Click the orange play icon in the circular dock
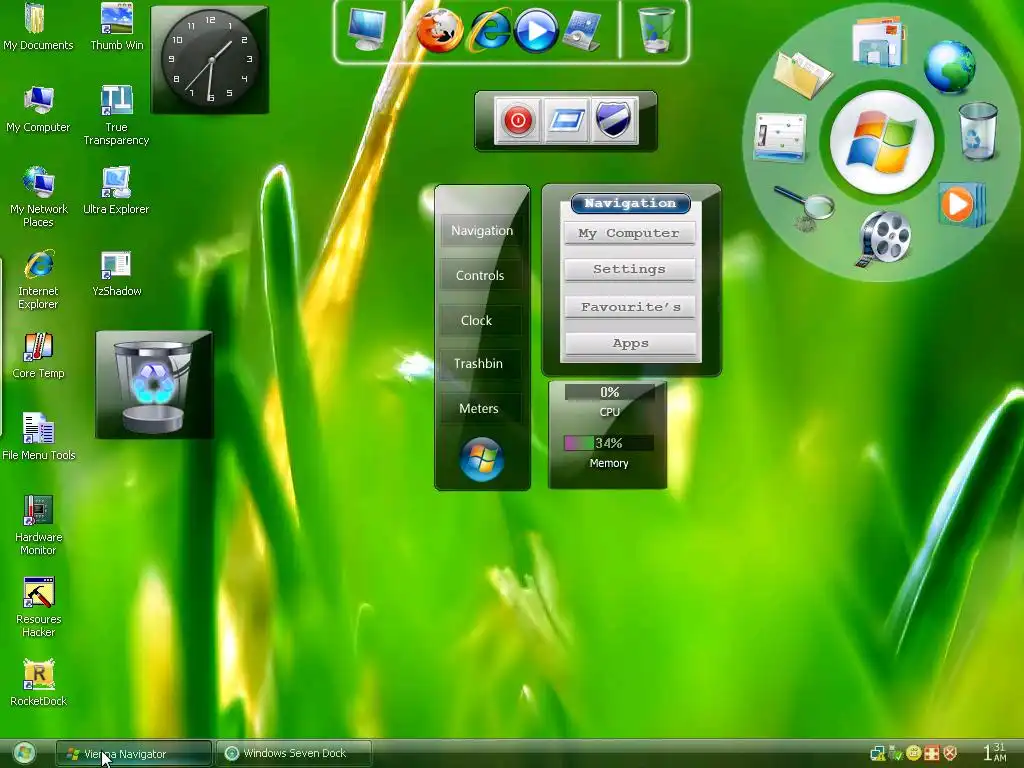The height and width of the screenshot is (768, 1024). tap(961, 205)
